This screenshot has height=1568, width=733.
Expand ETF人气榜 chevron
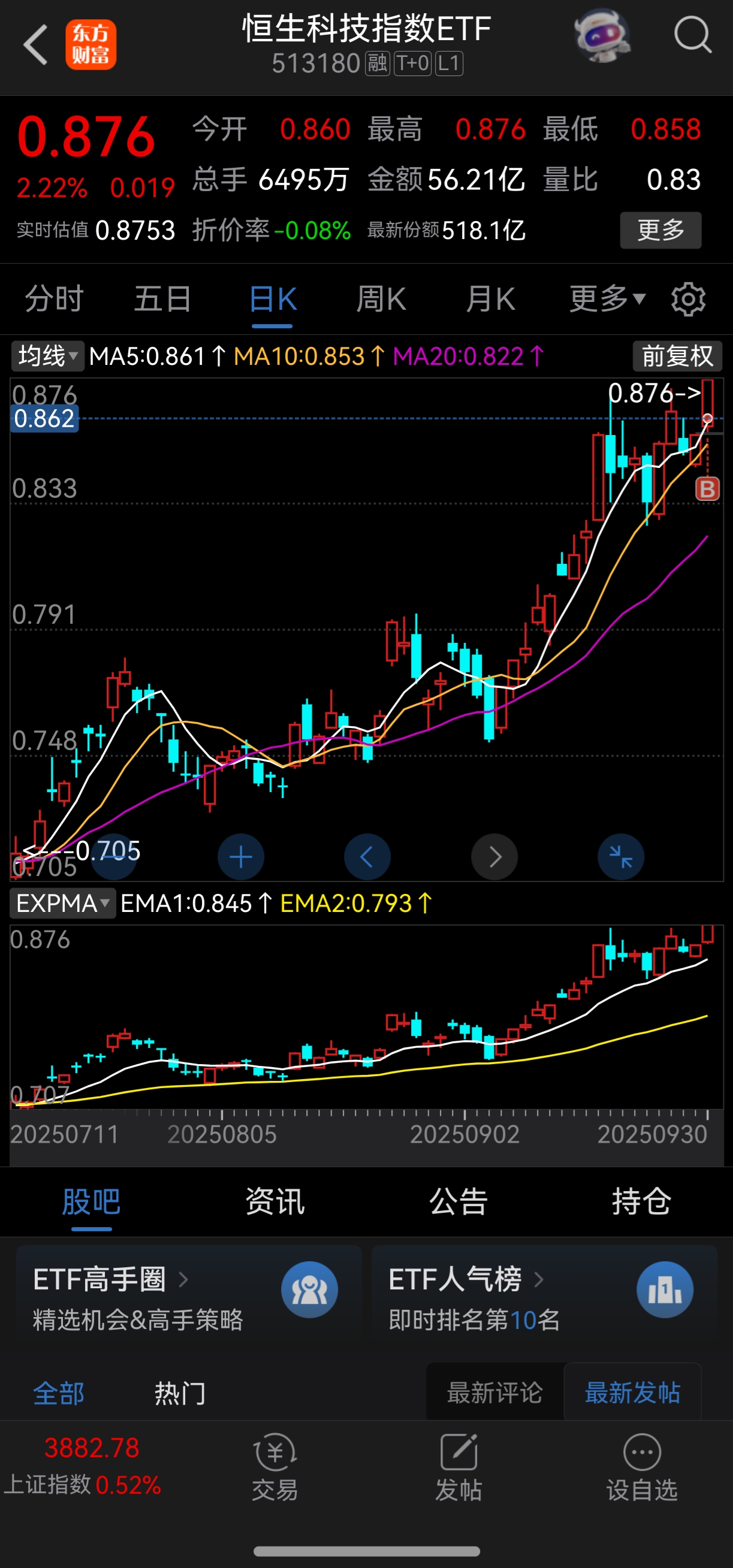539,1279
